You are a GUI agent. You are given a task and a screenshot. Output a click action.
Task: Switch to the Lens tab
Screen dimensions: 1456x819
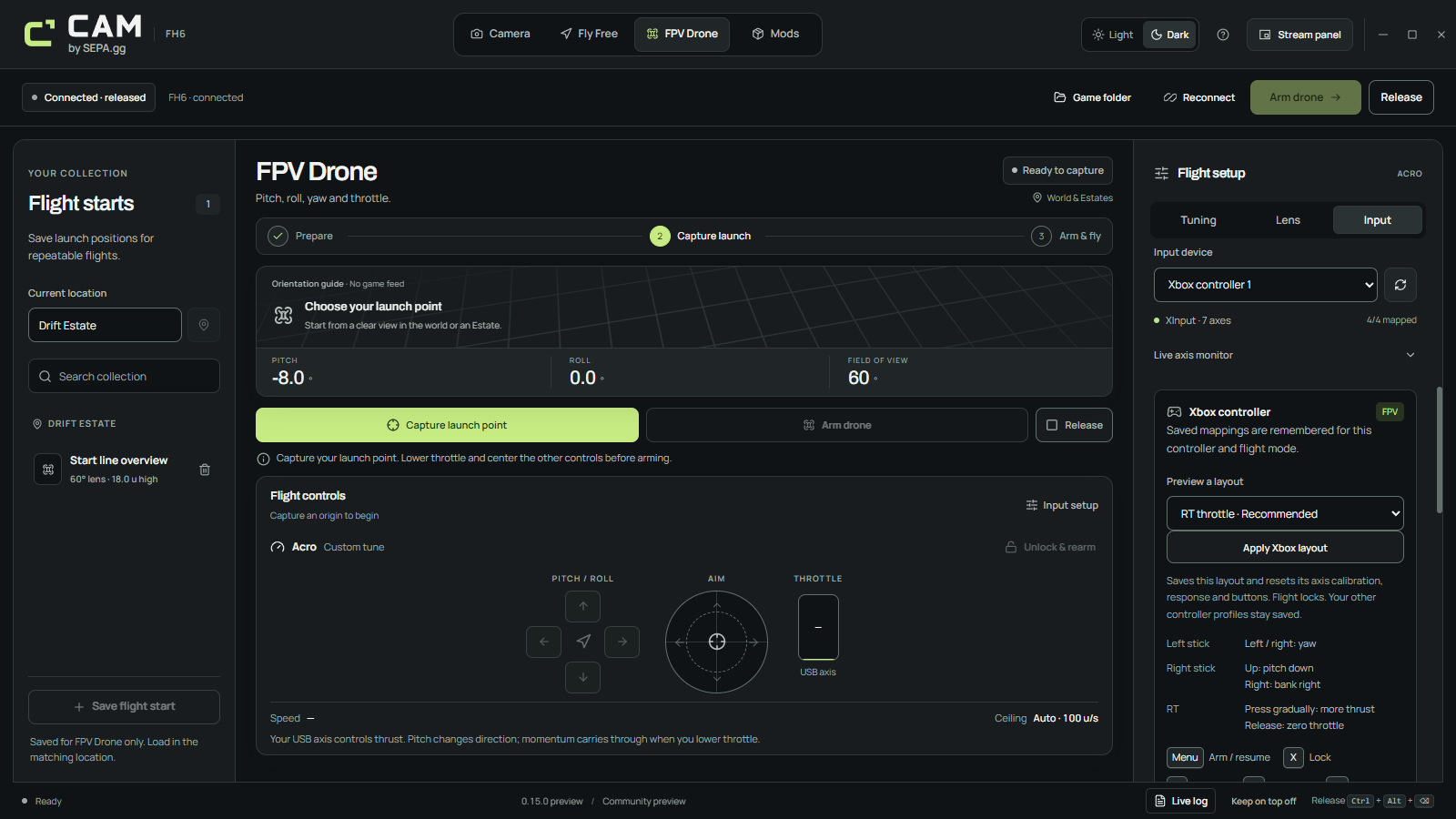1288,220
